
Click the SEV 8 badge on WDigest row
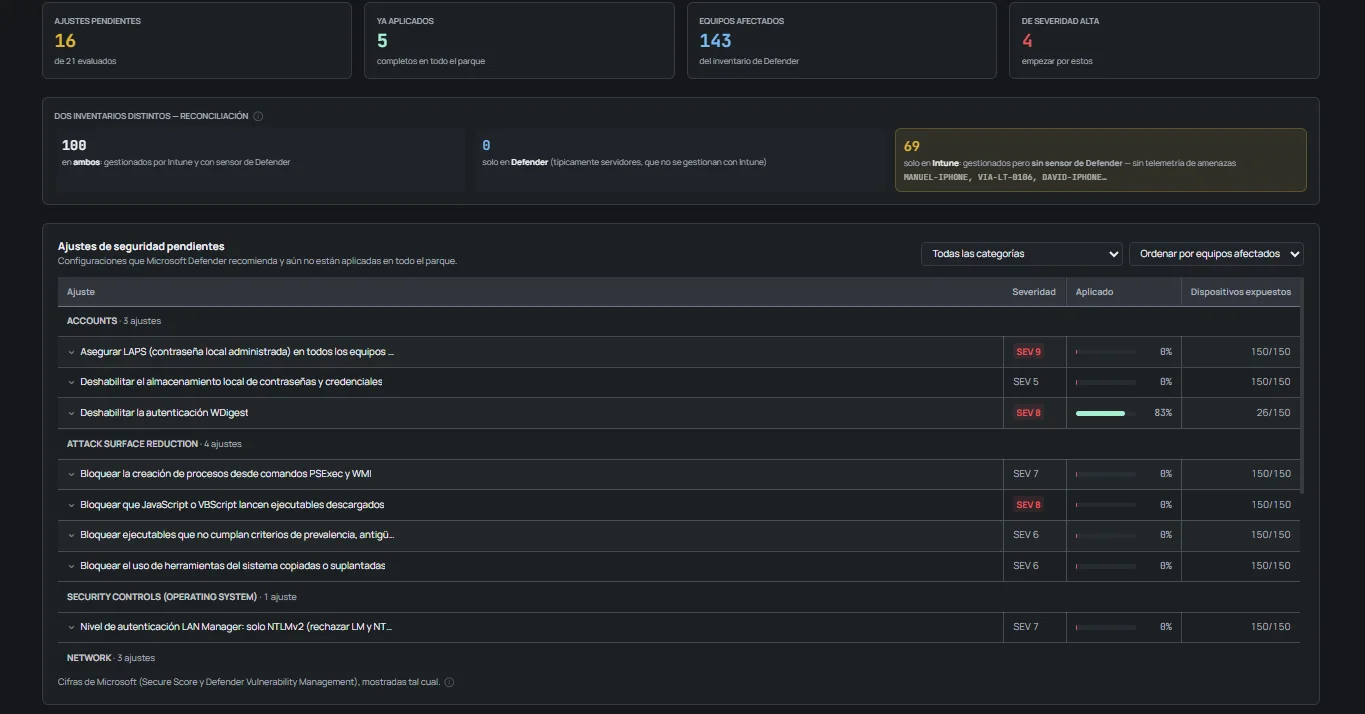(1028, 413)
